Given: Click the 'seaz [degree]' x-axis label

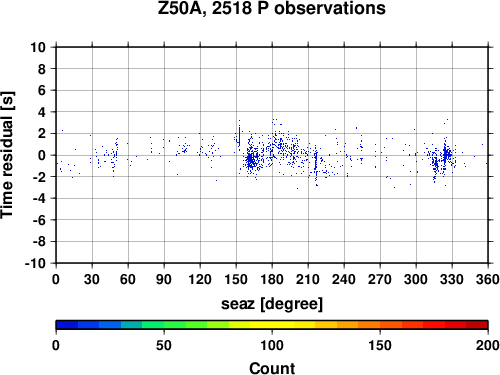Looking at the screenshot, I should (x=272, y=304).
